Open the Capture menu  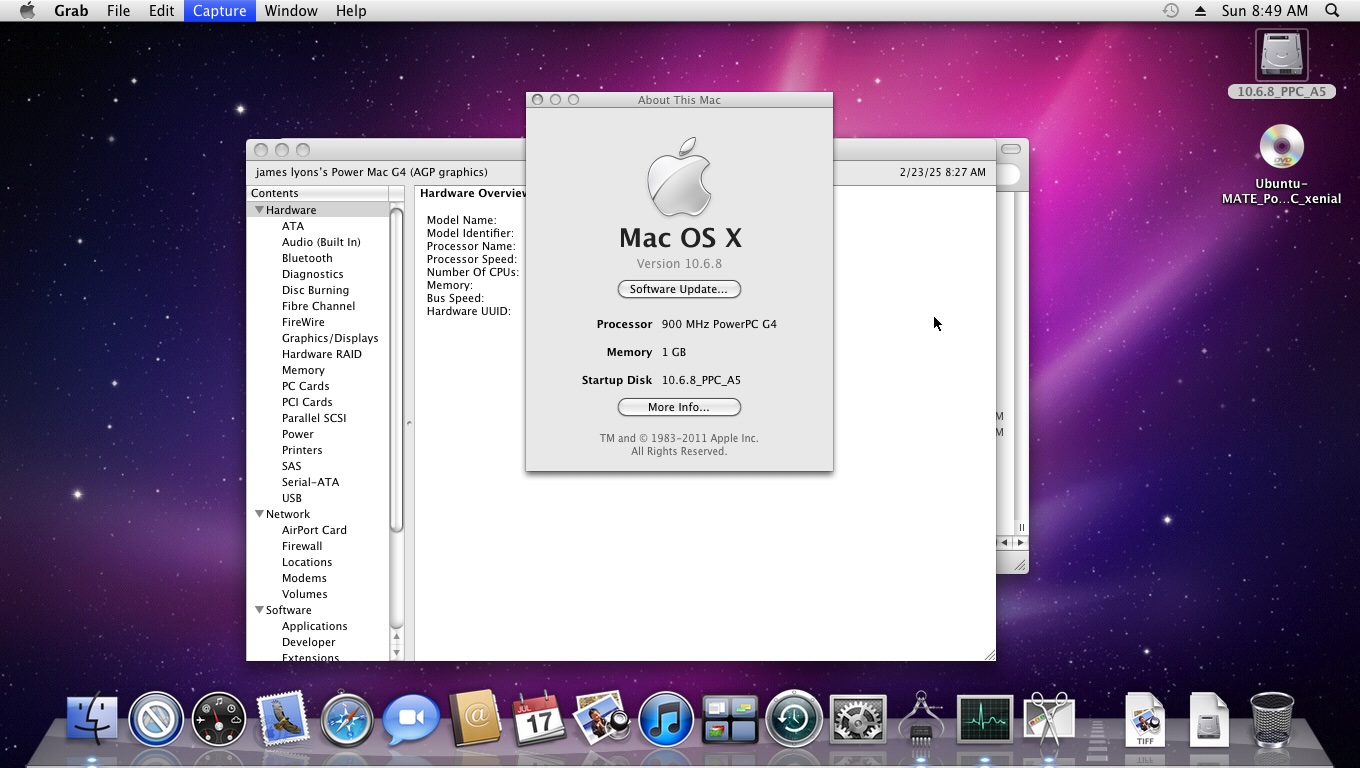tap(219, 11)
